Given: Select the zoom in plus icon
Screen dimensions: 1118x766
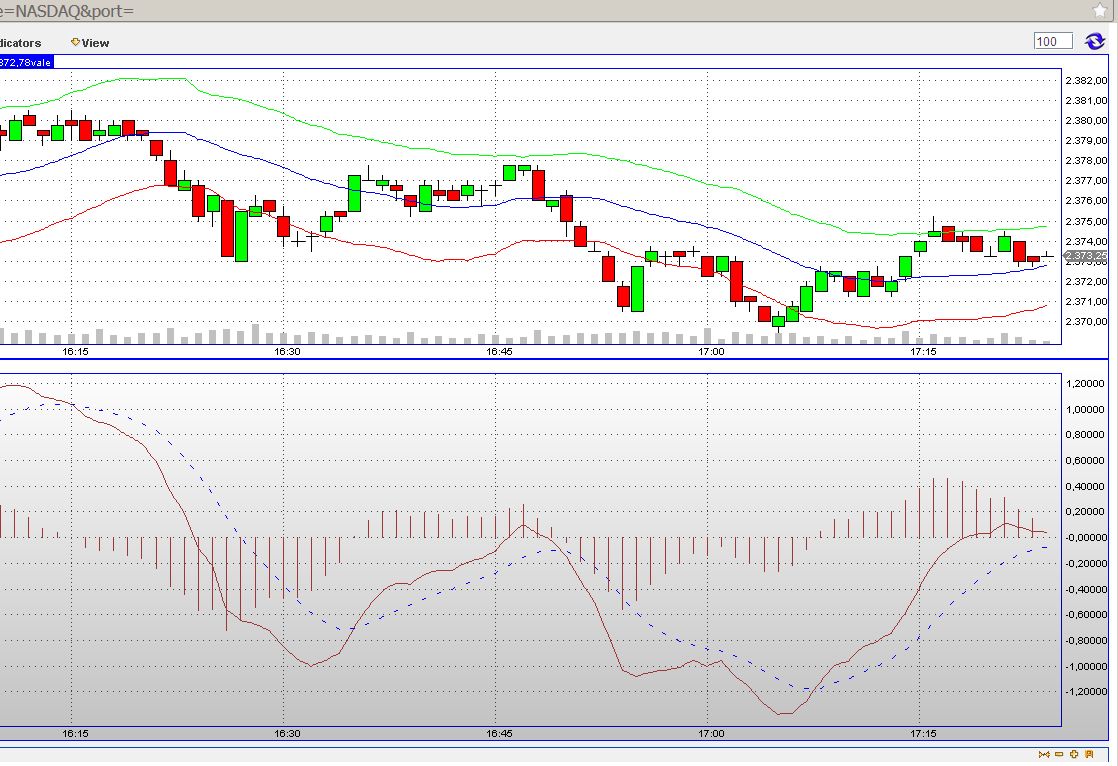Looking at the screenshot, I should [x=1074, y=754].
